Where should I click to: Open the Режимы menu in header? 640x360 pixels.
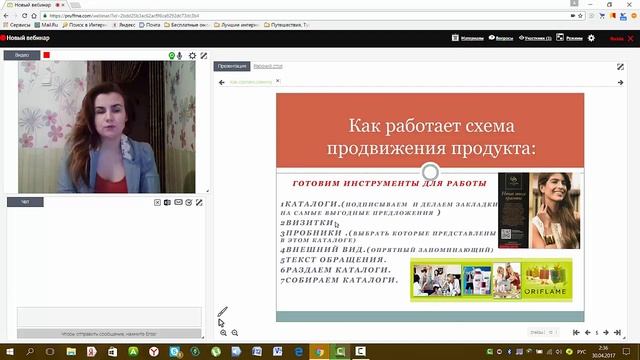[569, 38]
